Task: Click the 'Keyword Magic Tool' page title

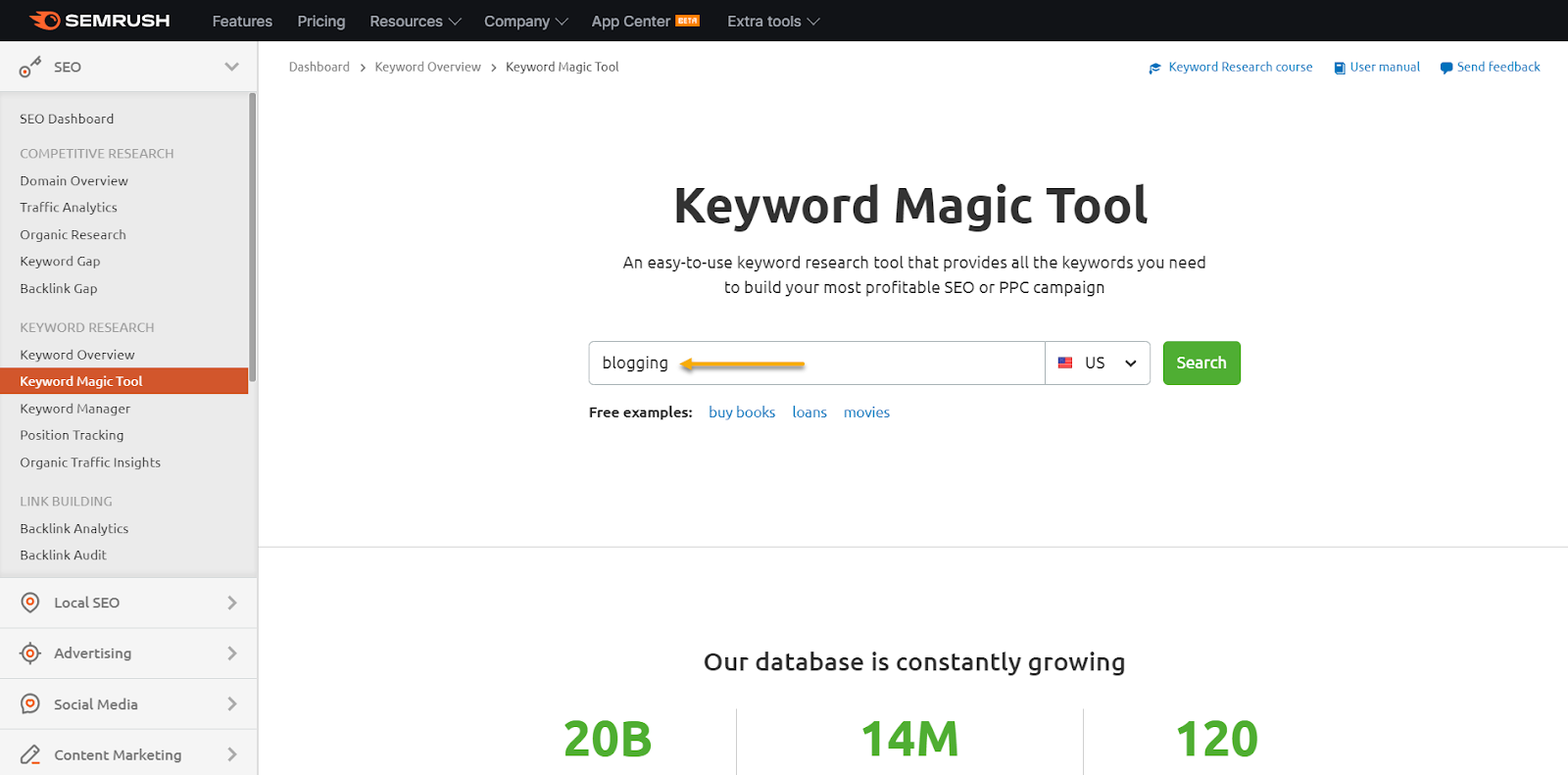Action: tap(910, 206)
